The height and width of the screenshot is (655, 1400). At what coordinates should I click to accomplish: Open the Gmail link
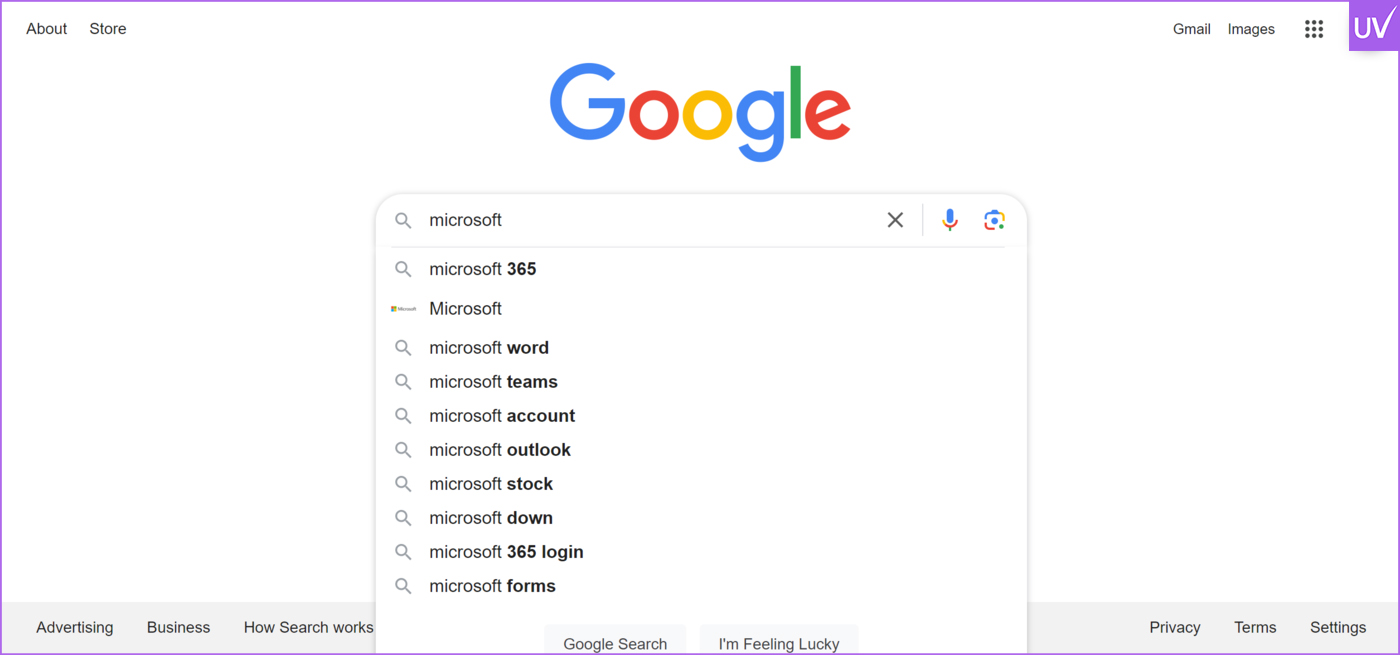(1191, 29)
